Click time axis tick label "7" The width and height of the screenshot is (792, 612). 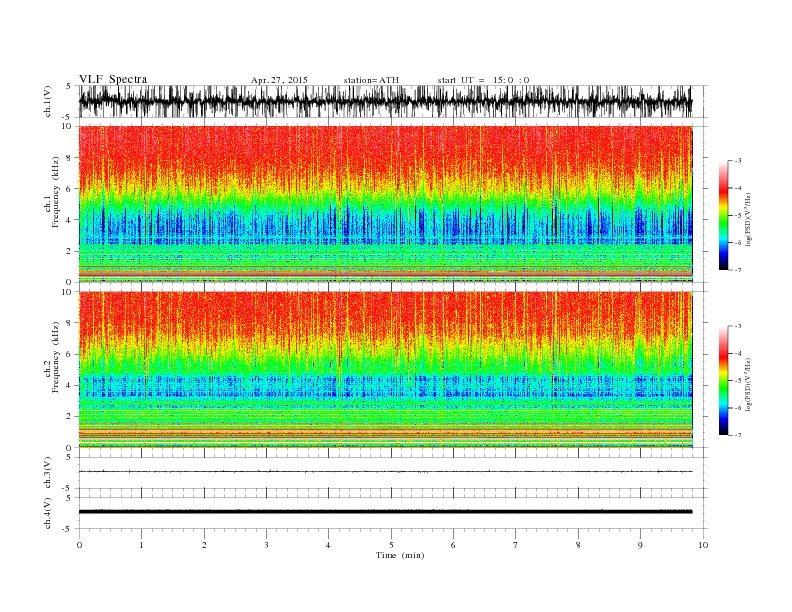pyautogui.click(x=515, y=545)
